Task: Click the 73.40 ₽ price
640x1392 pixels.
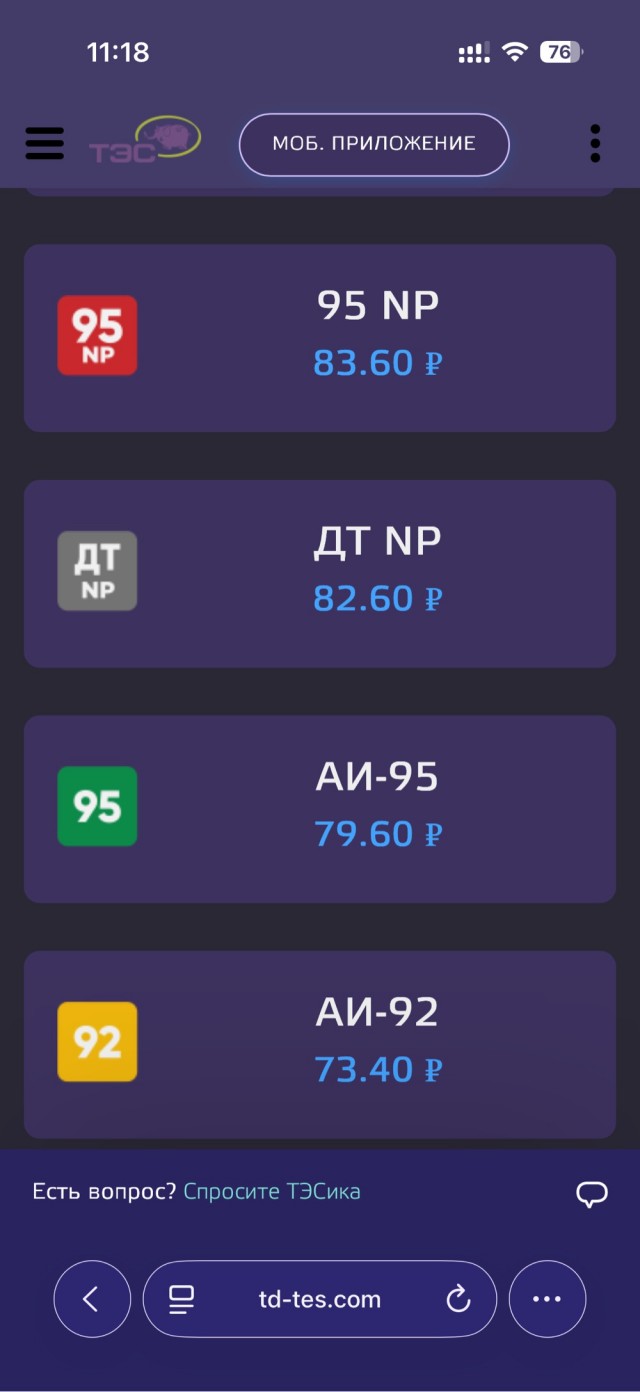Action: coord(377,1070)
